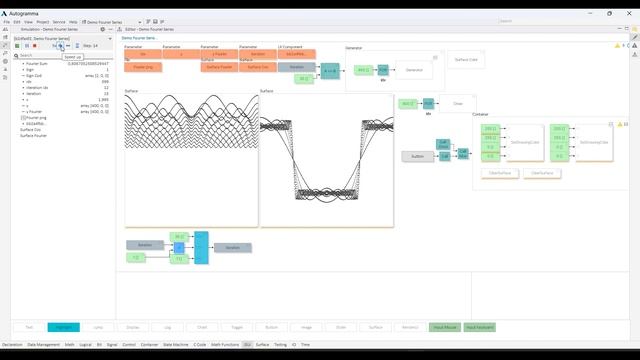Click the Generator block in the editor
The image size is (640, 360).
(x=414, y=70)
